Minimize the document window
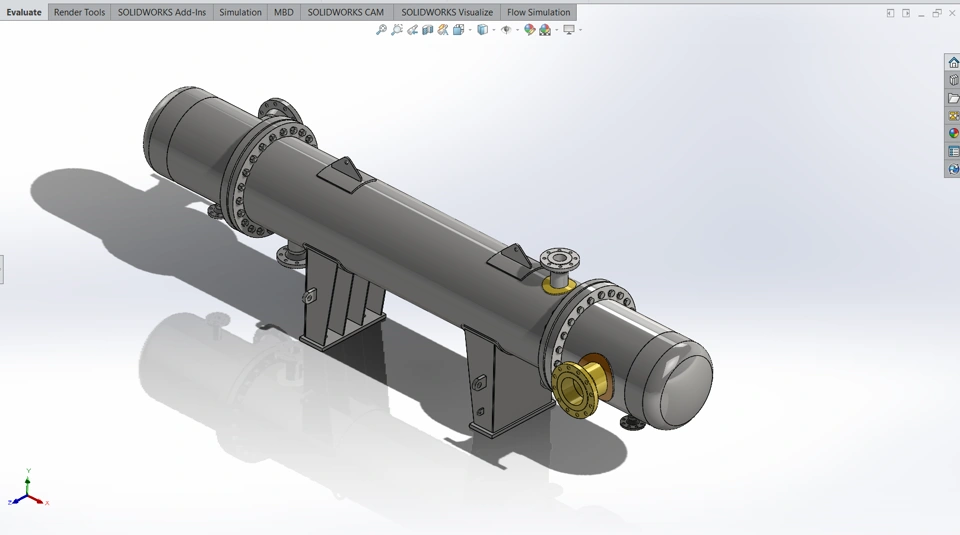This screenshot has height=535, width=960. [x=921, y=15]
